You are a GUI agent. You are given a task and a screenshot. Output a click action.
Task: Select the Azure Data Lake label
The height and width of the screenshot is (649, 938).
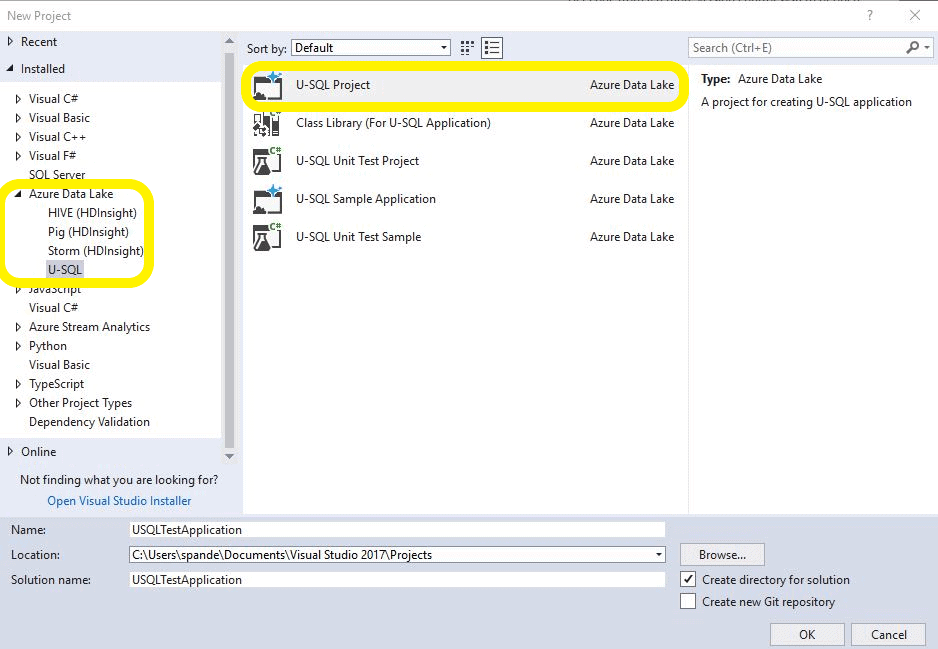tap(71, 194)
